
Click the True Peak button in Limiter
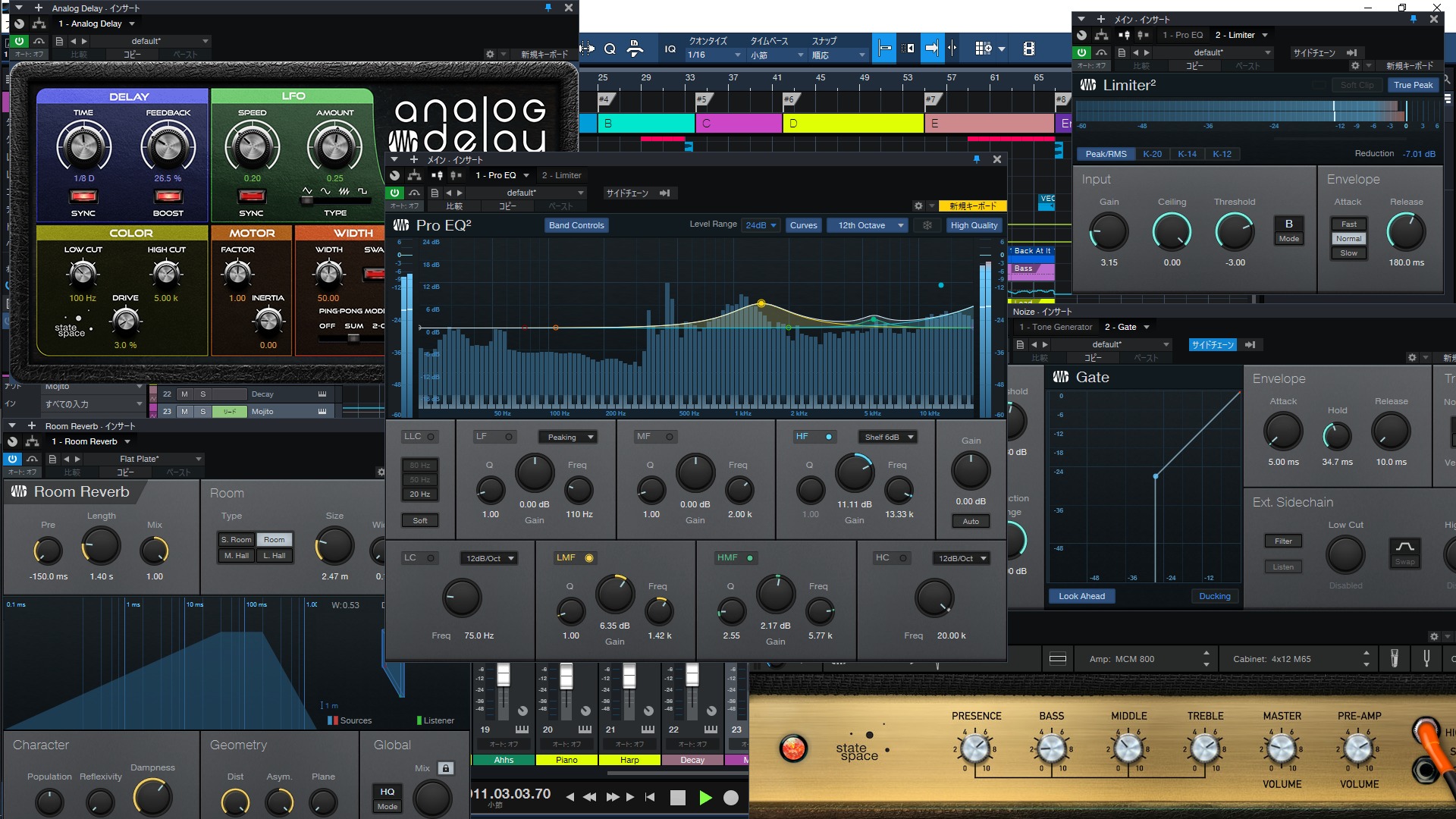click(x=1413, y=85)
